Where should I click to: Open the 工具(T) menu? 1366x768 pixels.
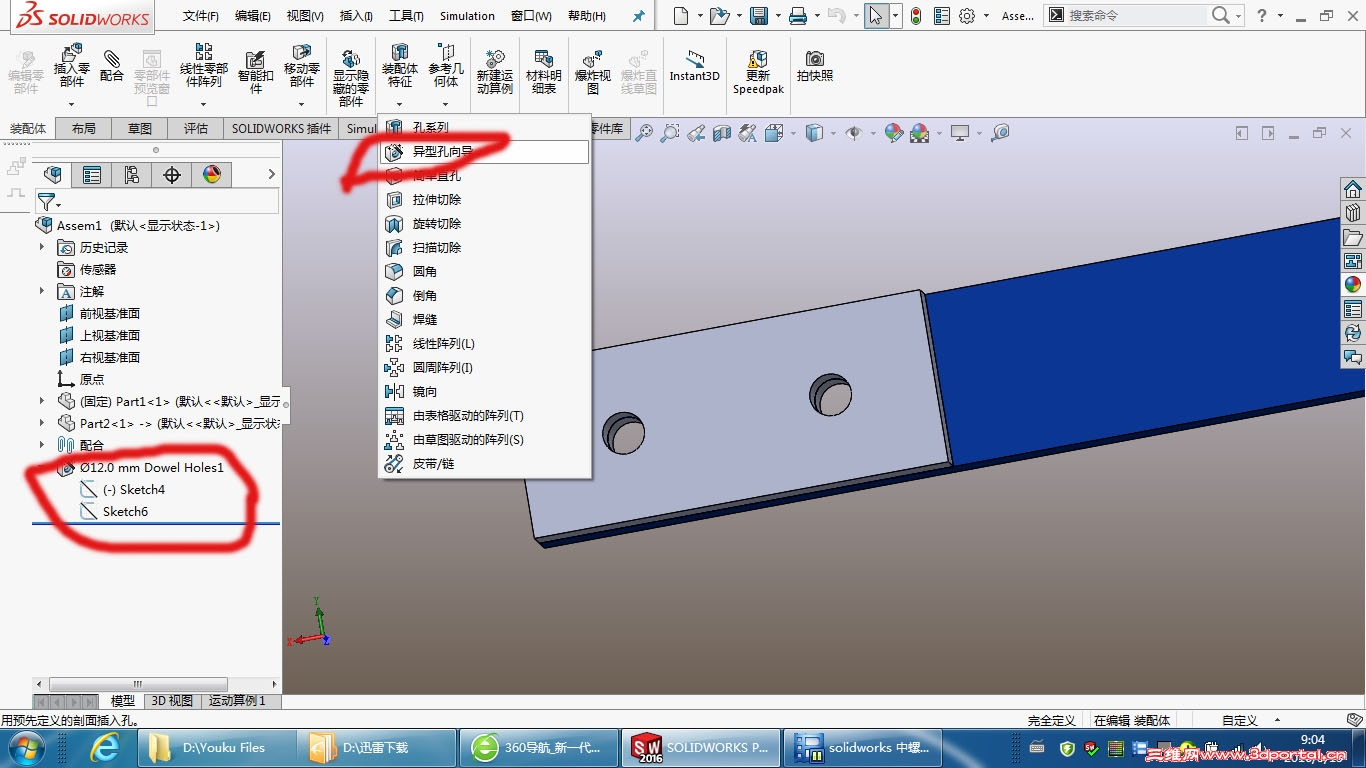406,16
